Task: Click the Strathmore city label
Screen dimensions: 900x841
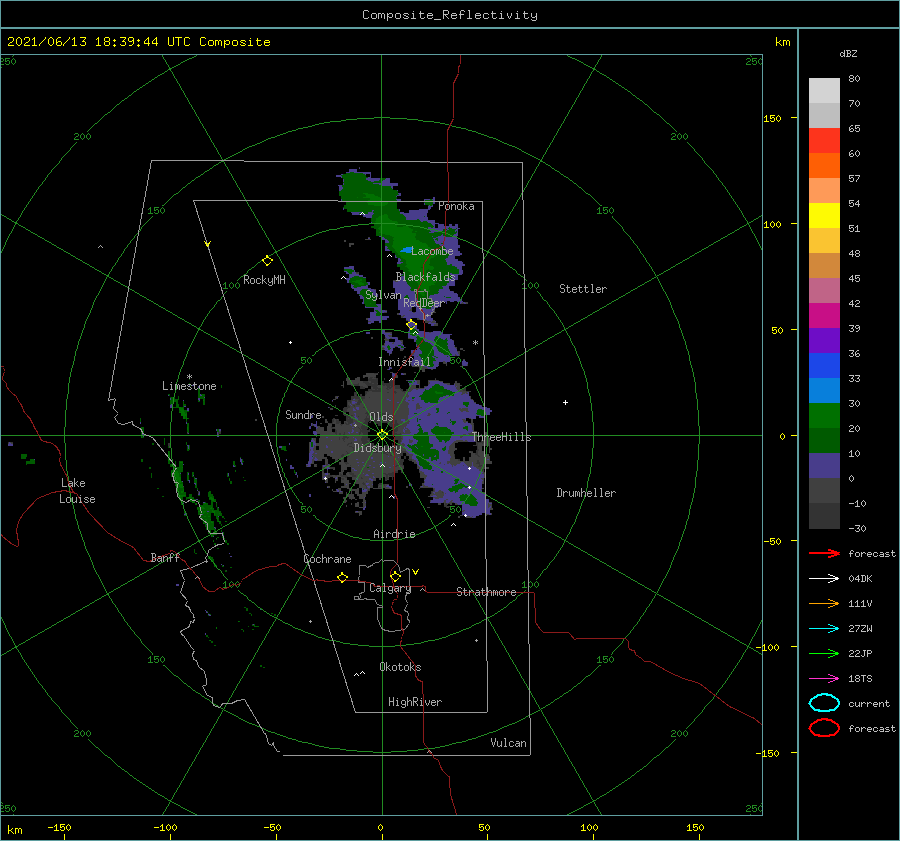Action: tap(486, 592)
